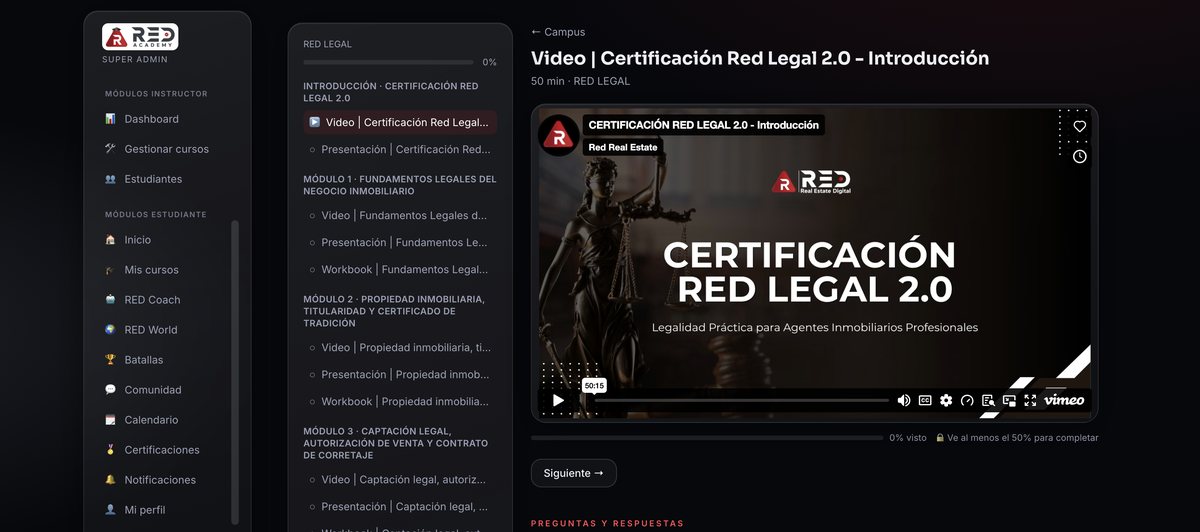1200x532 pixels.
Task: Open Video | Captación legal lesson
Action: pos(400,479)
